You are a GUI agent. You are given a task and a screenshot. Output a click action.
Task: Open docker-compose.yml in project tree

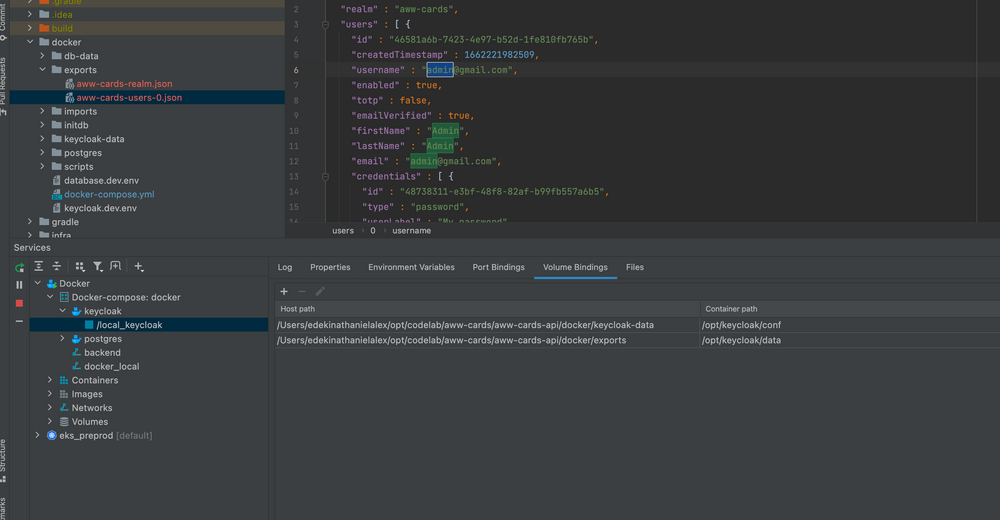pos(109,194)
